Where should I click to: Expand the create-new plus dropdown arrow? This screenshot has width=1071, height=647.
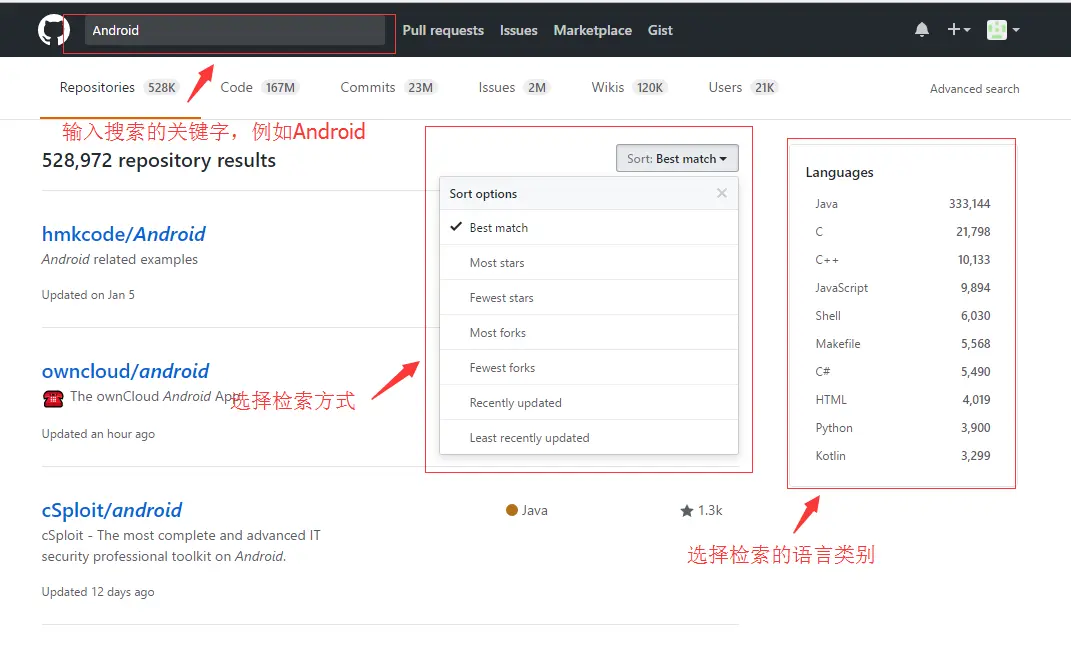click(x=965, y=29)
